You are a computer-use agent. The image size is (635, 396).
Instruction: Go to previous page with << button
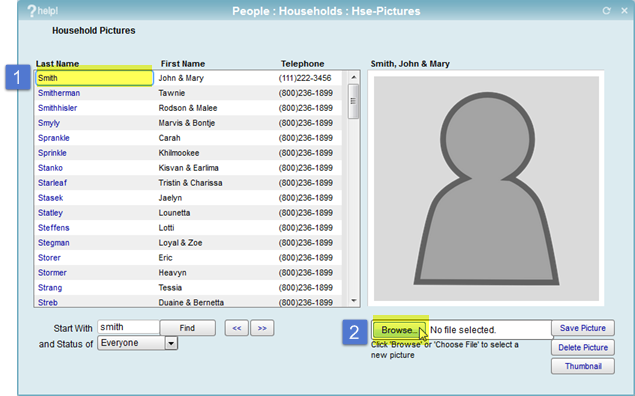[237, 328]
